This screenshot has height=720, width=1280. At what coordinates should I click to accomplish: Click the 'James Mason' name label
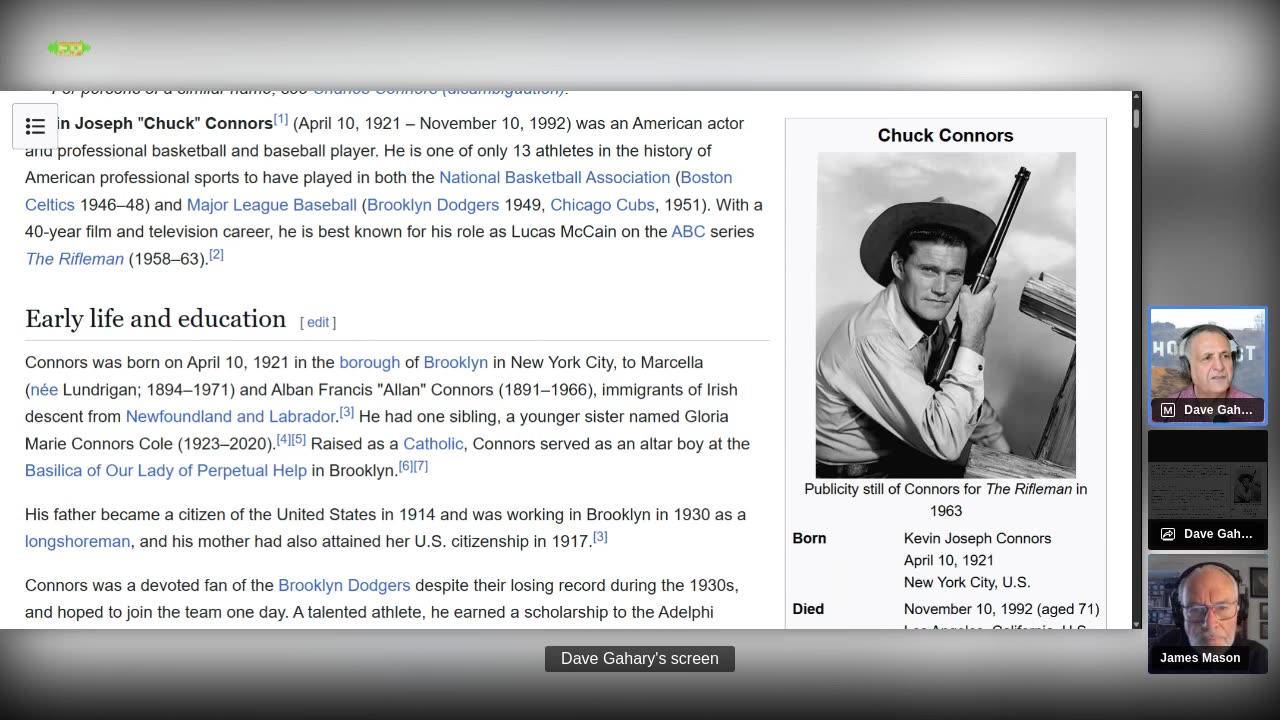point(1200,658)
